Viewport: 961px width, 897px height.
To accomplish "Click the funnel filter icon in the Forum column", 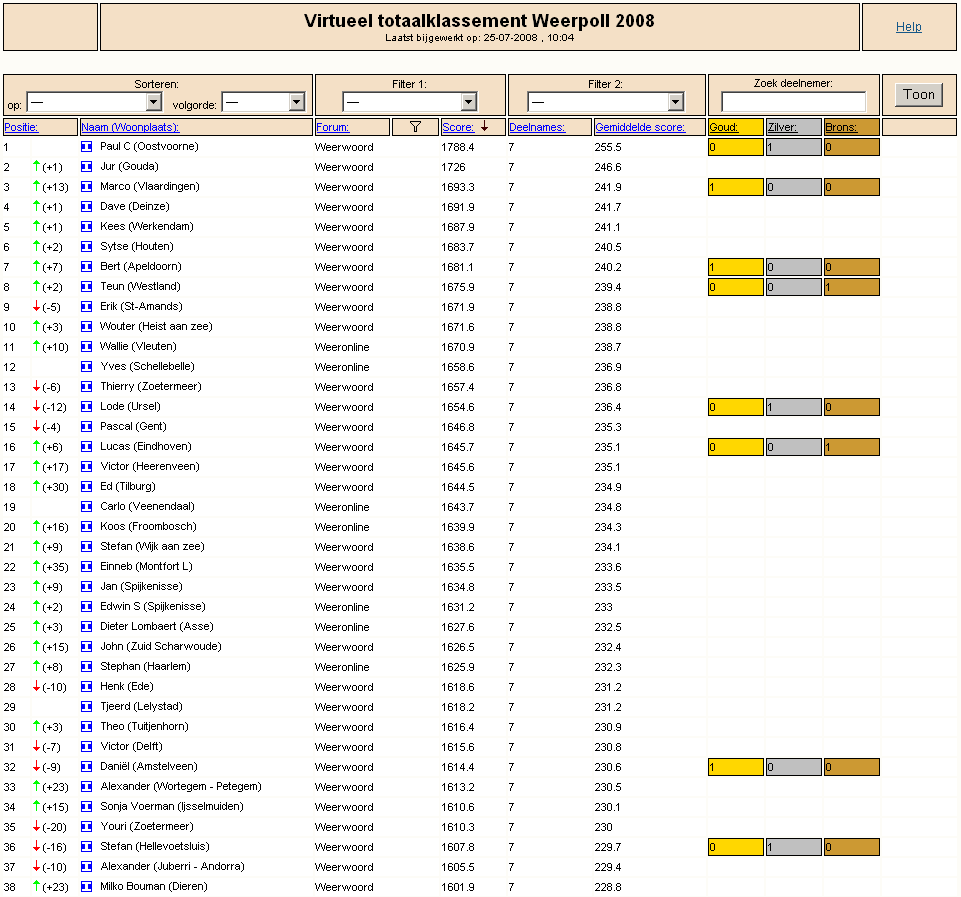I will (415, 127).
